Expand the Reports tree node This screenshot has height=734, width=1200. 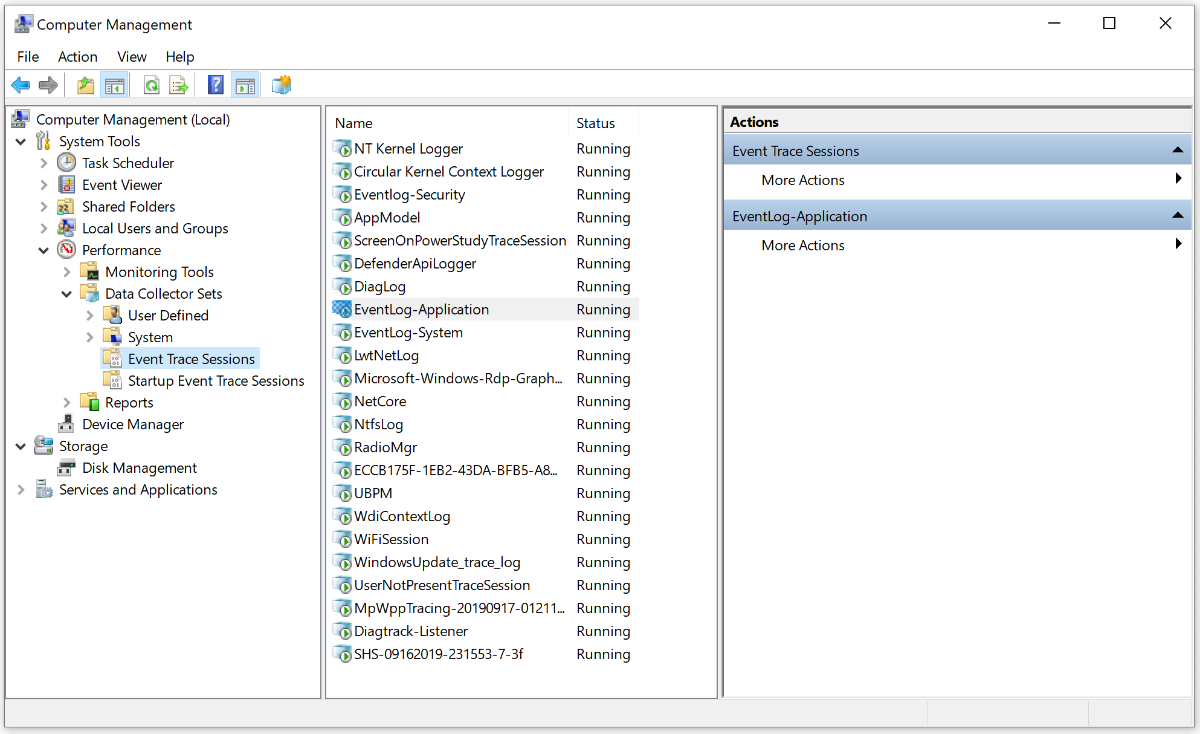click(x=67, y=403)
